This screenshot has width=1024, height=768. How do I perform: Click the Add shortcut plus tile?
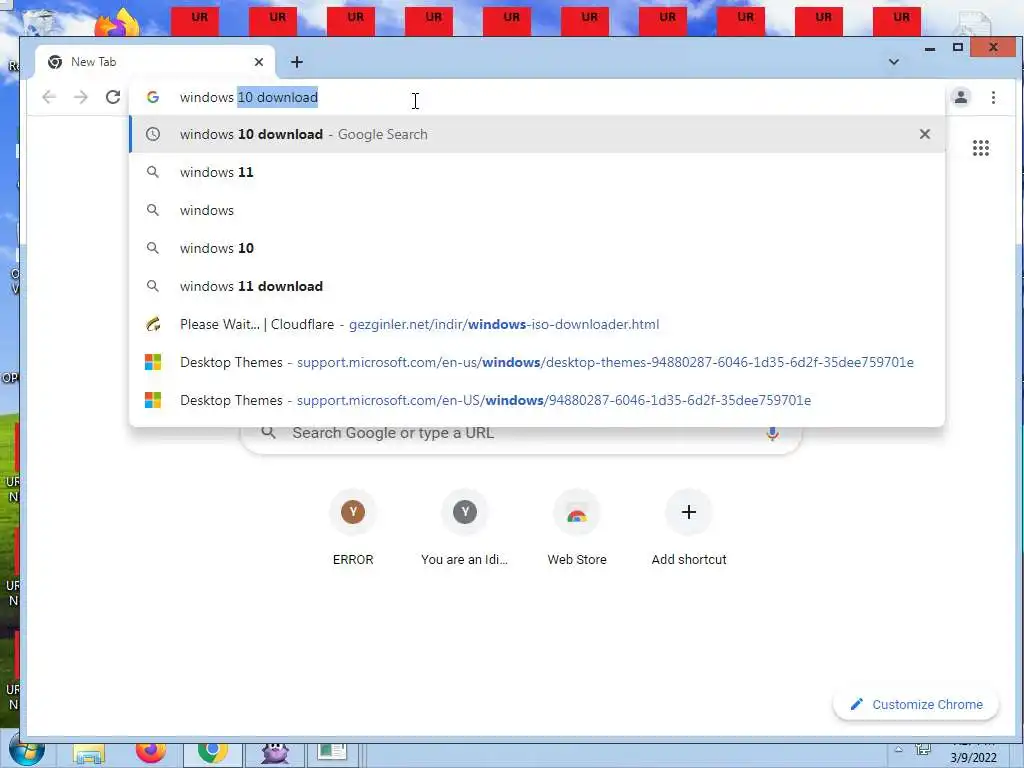click(688, 529)
